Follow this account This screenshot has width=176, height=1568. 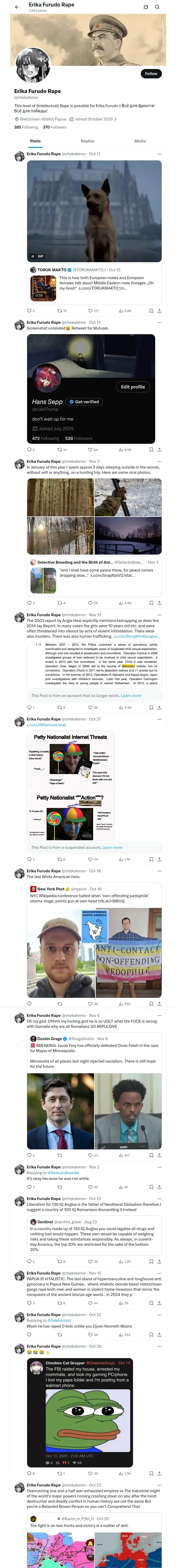151,74
